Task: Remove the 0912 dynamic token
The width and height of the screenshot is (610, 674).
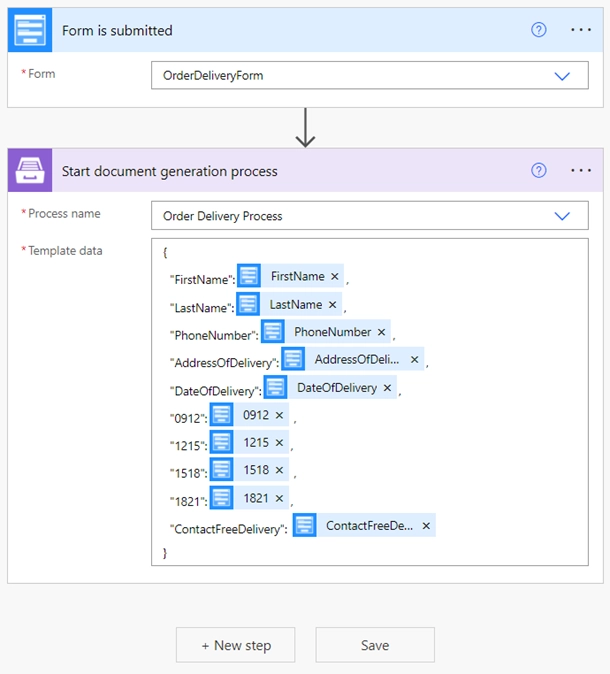Action: pos(279,415)
